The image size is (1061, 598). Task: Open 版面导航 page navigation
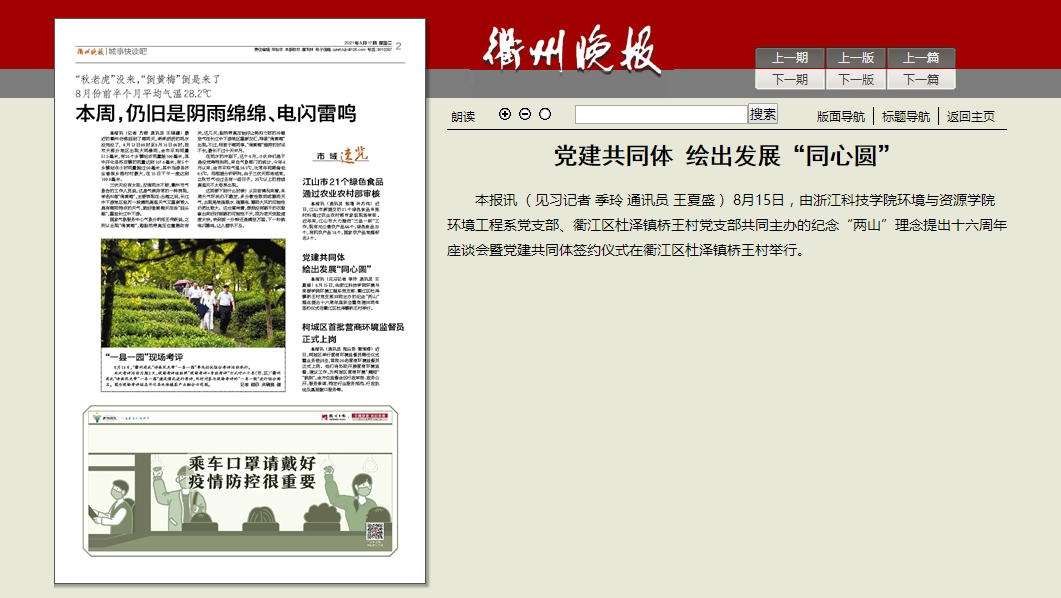point(840,116)
